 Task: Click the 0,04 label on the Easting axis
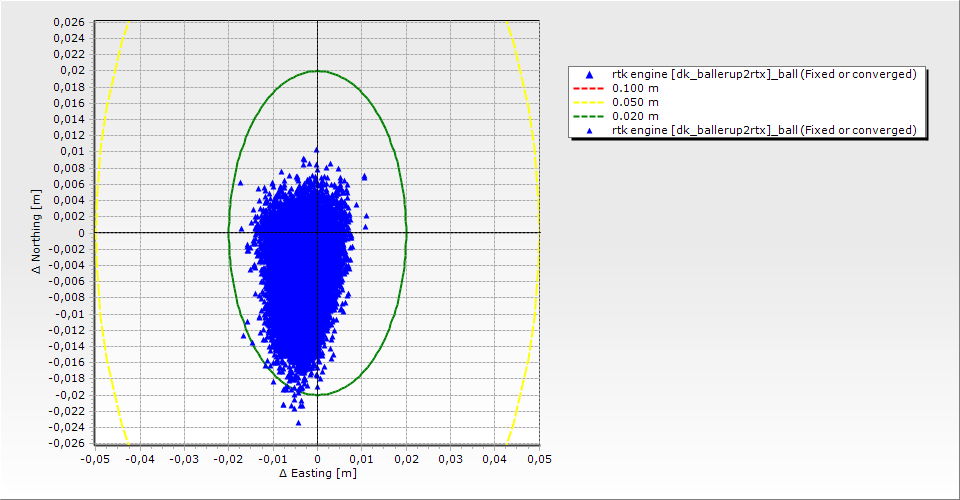pos(495,459)
